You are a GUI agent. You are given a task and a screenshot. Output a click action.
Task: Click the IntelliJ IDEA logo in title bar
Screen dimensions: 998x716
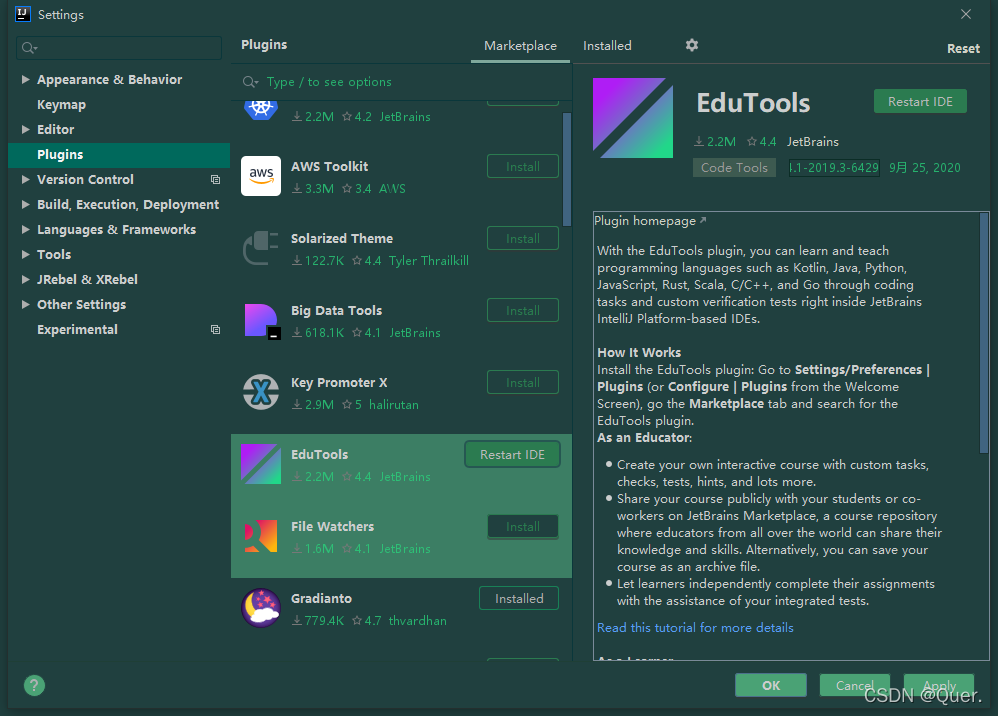click(x=23, y=14)
